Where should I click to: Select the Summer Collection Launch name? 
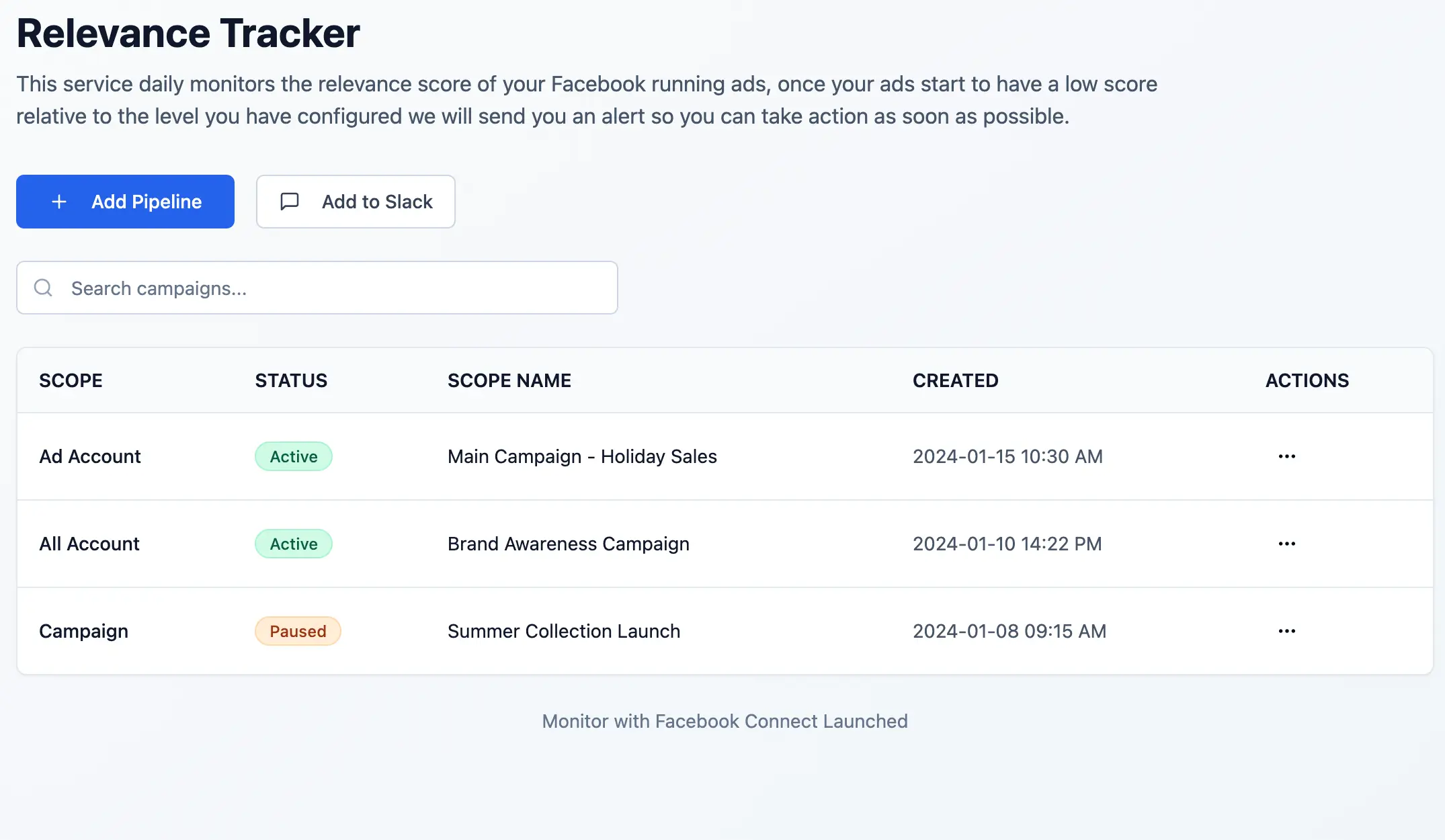coord(564,631)
